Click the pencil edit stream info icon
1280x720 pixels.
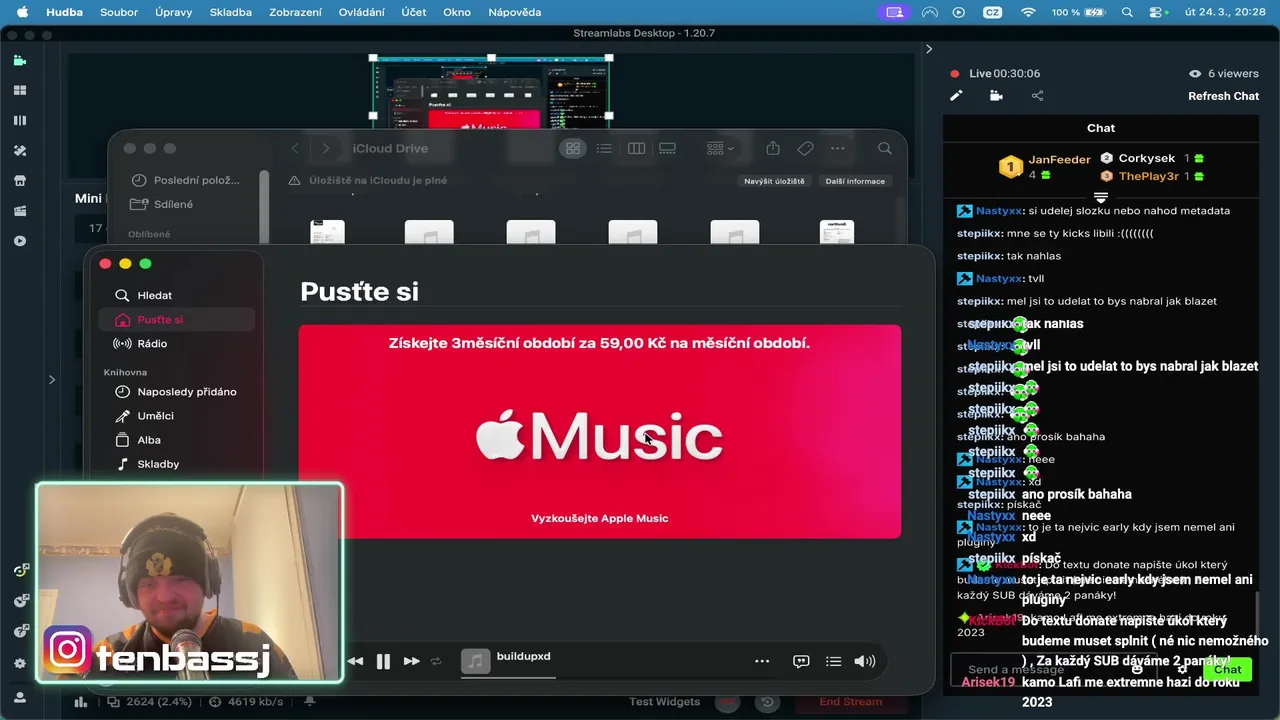point(956,96)
